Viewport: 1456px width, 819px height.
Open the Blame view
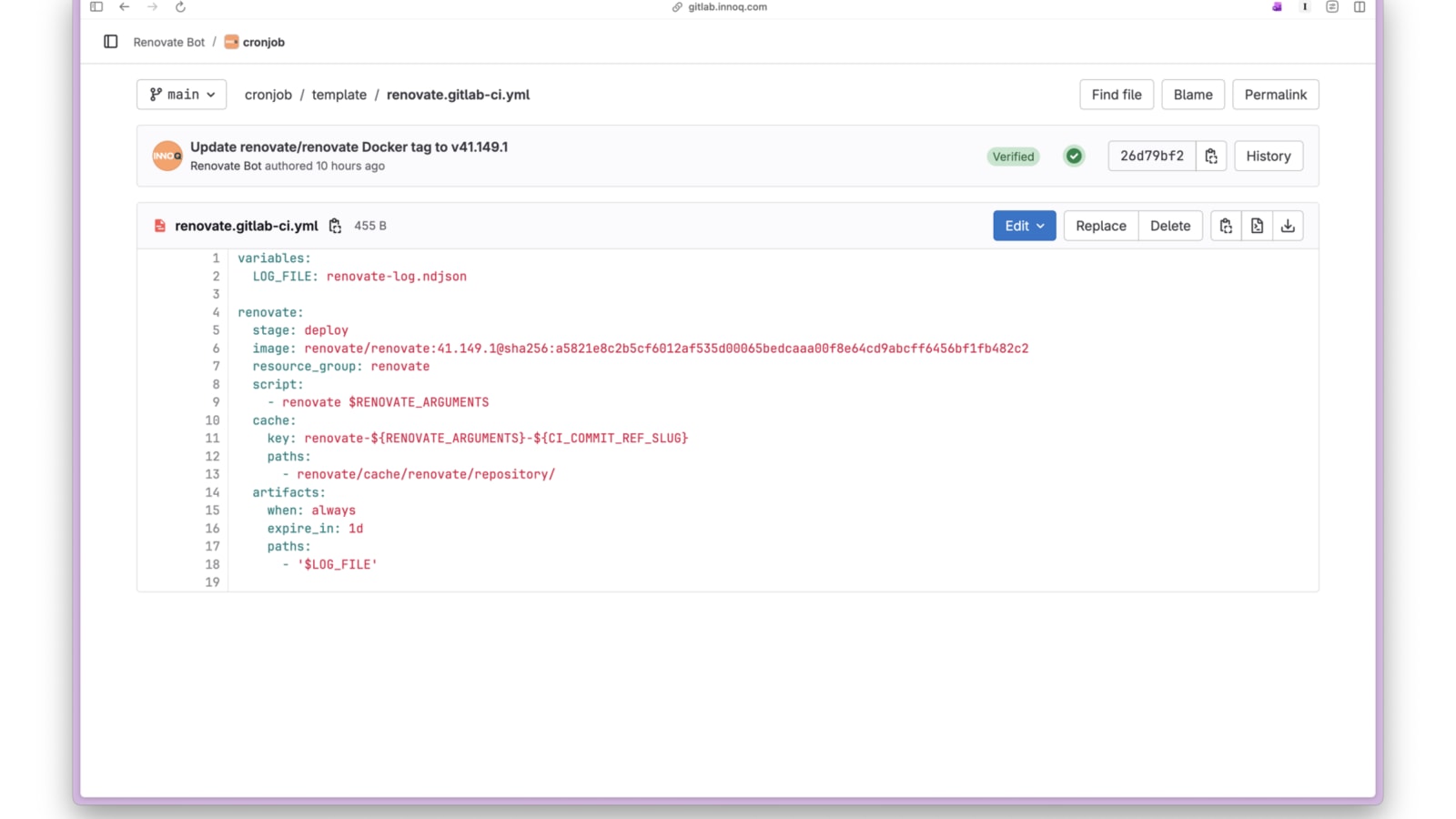coord(1193,95)
